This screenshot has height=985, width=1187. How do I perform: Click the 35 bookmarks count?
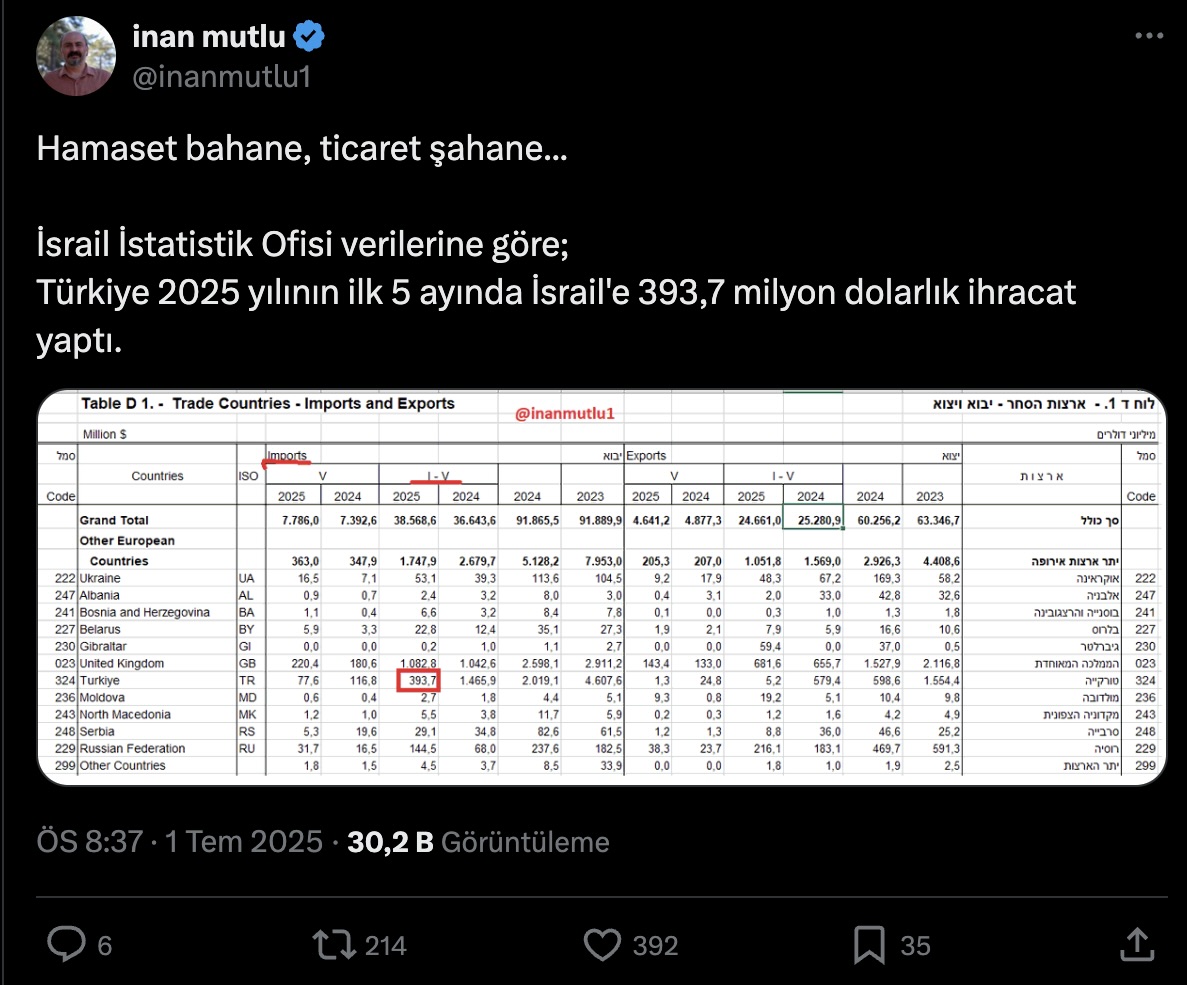click(915, 946)
